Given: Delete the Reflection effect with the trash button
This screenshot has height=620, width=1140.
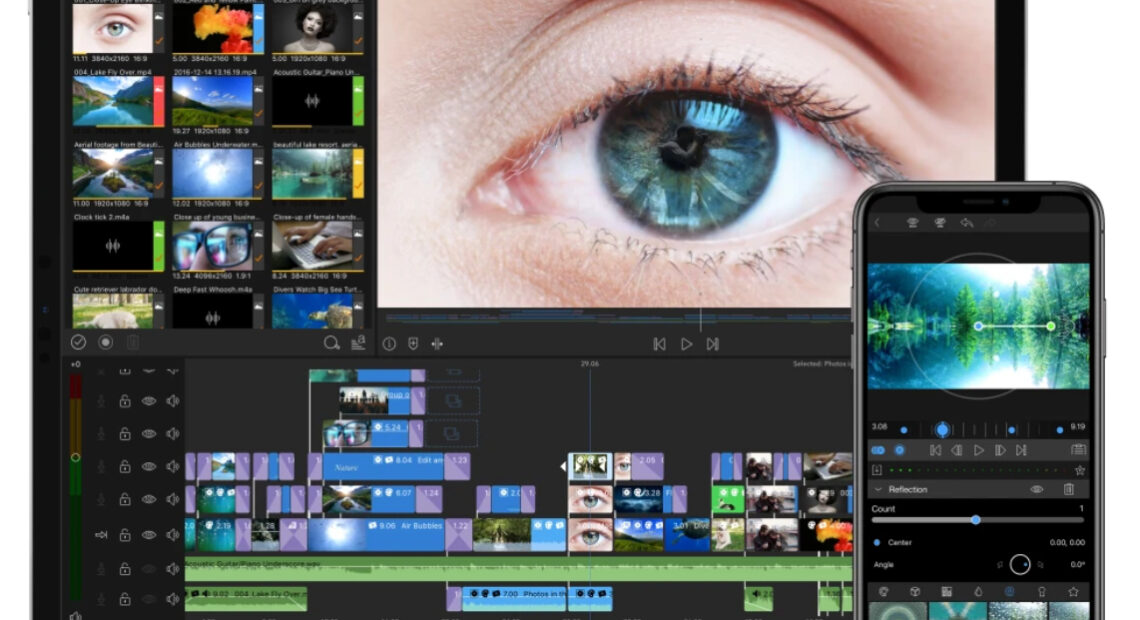Looking at the screenshot, I should 1069,489.
